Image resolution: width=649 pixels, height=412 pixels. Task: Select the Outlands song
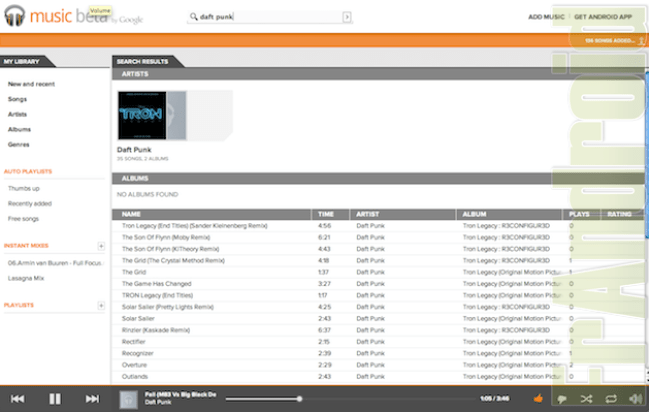point(135,377)
